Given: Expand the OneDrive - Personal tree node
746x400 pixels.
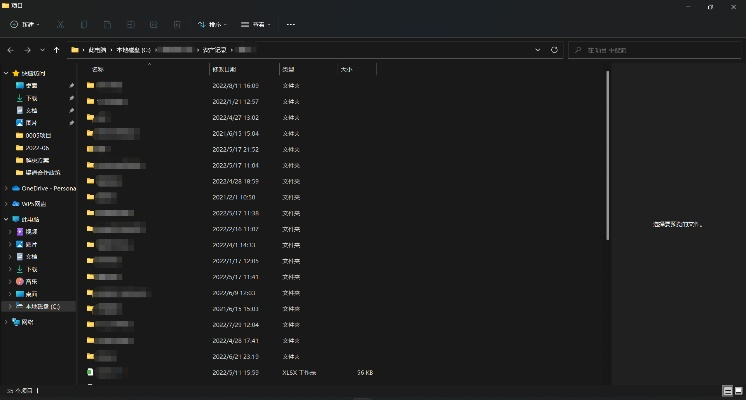Looking at the screenshot, I should tap(7, 188).
